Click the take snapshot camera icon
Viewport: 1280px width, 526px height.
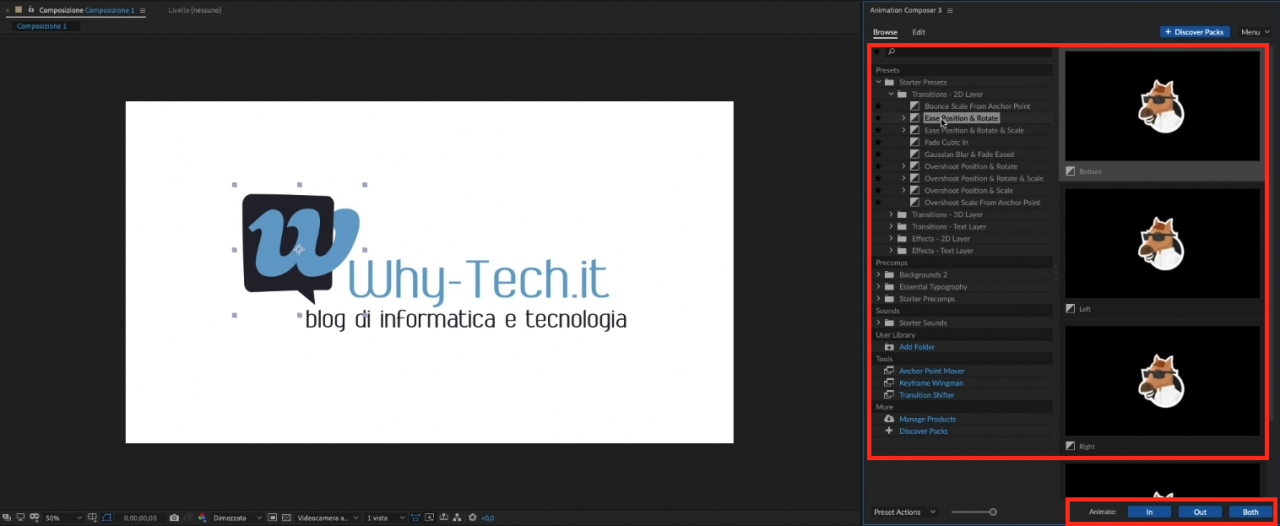click(x=174, y=518)
